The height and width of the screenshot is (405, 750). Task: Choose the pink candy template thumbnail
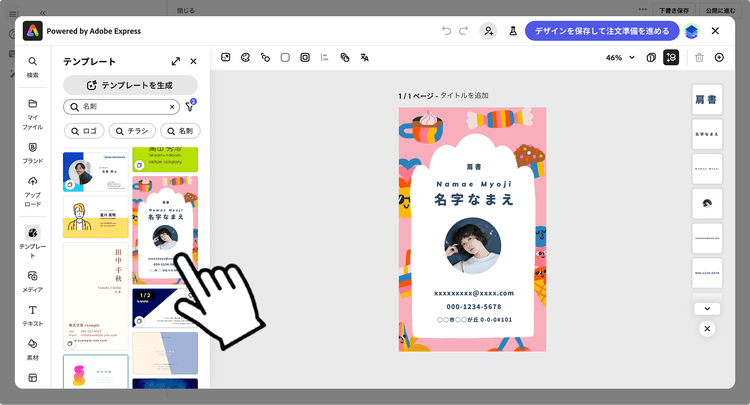click(x=165, y=230)
